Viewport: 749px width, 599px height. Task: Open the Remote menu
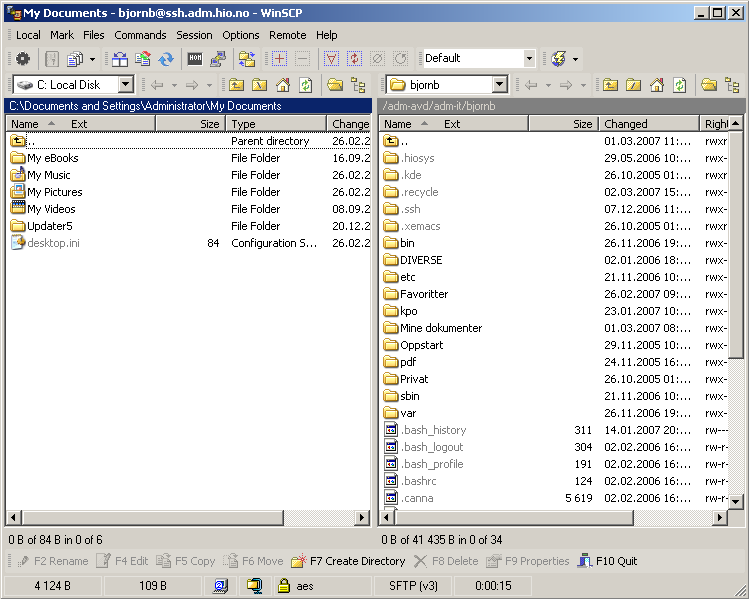288,35
